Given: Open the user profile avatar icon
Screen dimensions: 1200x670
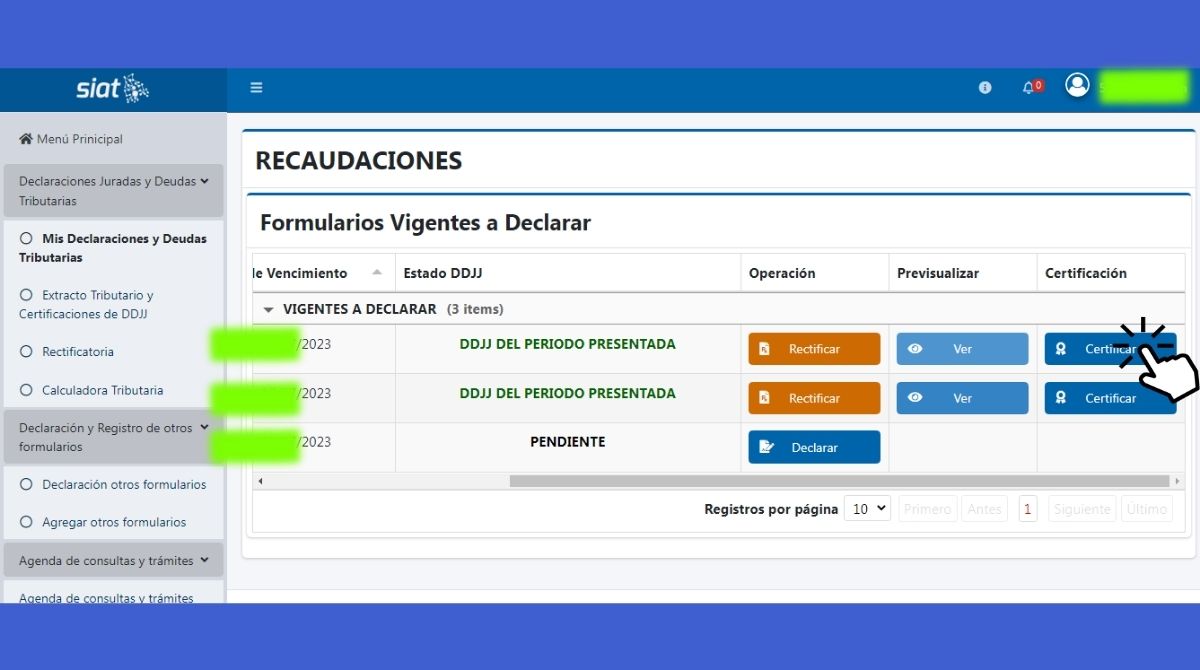Looking at the screenshot, I should (x=1077, y=86).
